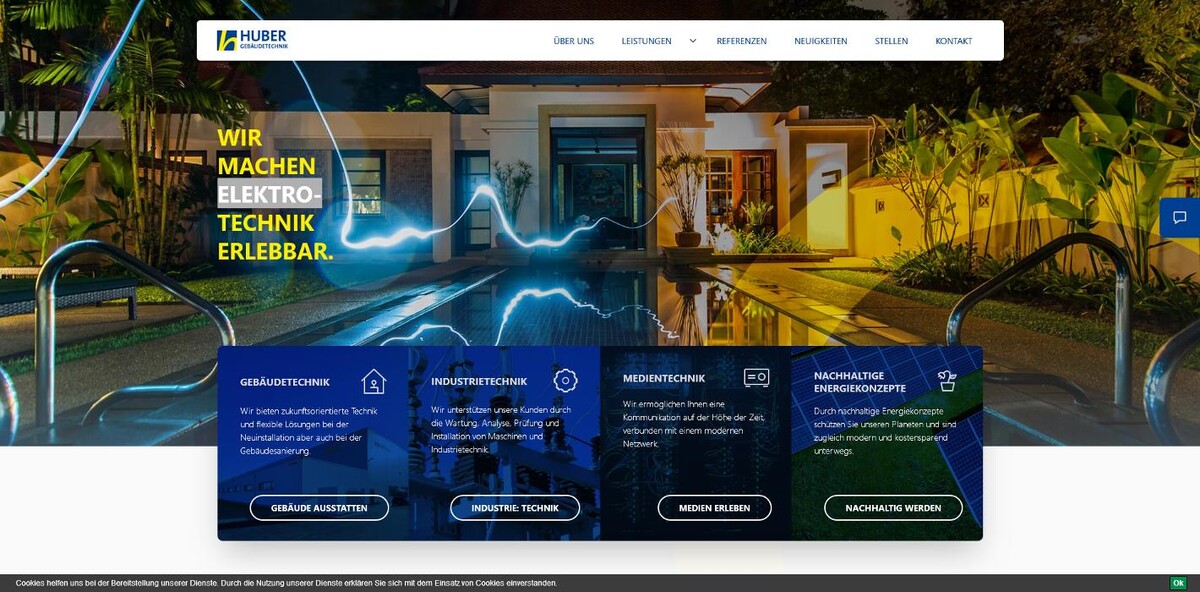Image resolution: width=1200 pixels, height=592 pixels.
Task: Expand the LEISTUNGEN dropdown chevron
Action: (x=692, y=41)
